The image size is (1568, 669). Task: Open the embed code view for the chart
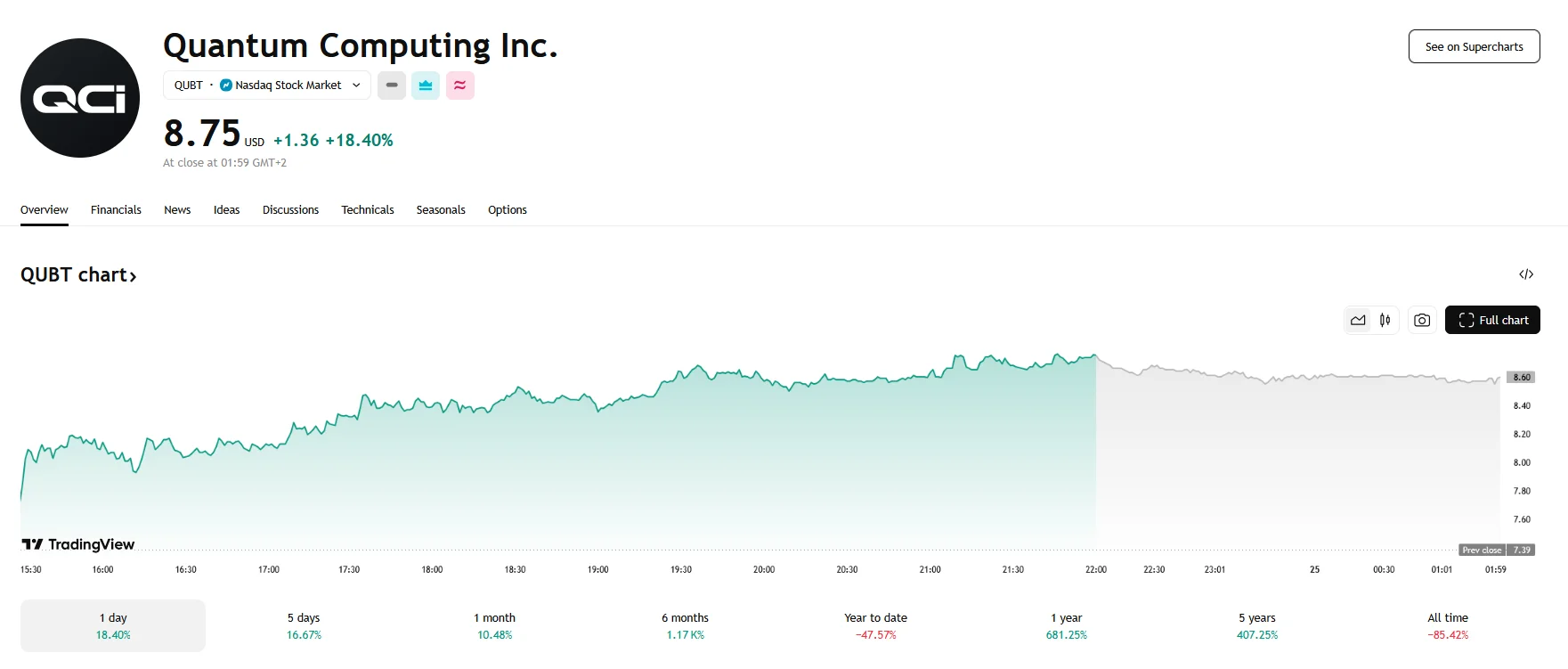click(x=1526, y=274)
